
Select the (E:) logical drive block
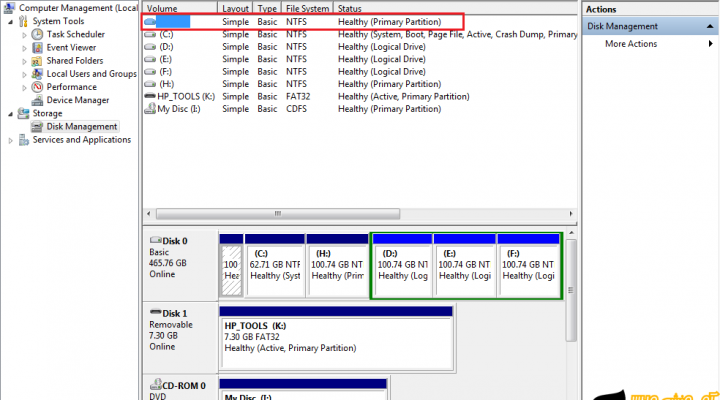(x=464, y=265)
